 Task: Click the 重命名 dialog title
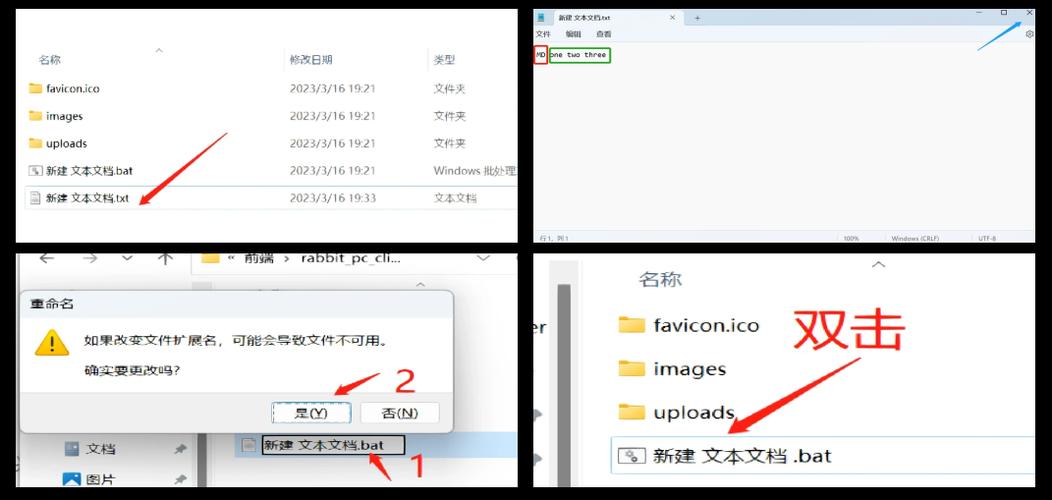[52, 304]
